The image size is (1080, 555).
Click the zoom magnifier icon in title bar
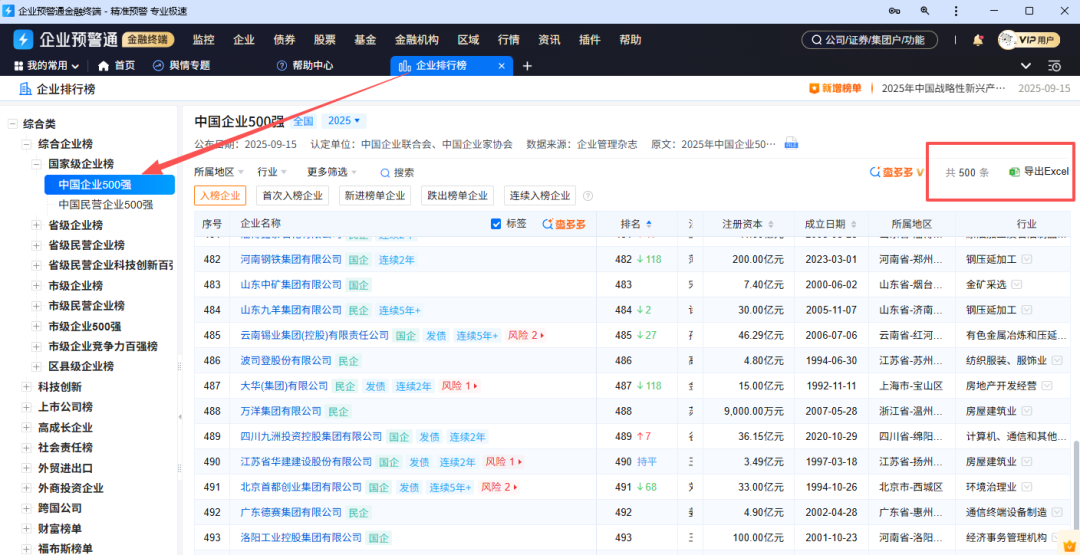925,11
